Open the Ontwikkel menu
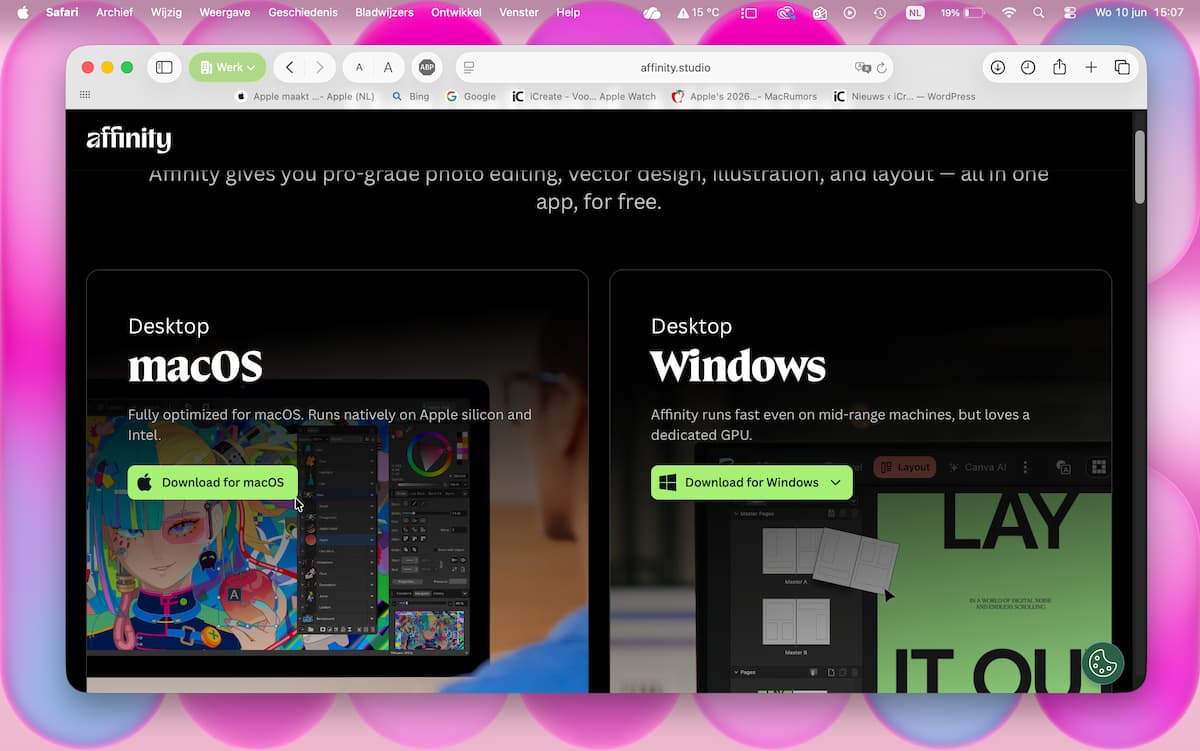This screenshot has height=751, width=1200. click(456, 12)
